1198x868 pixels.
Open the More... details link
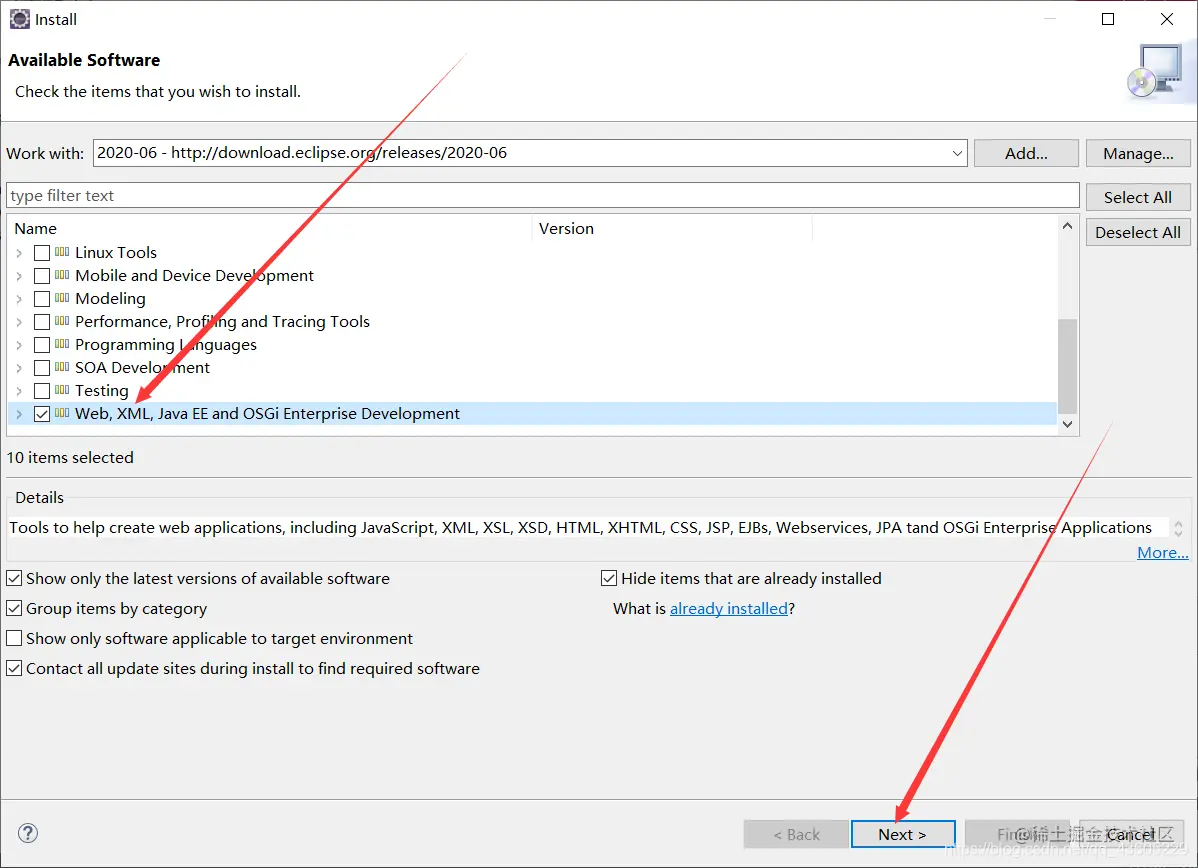coord(1162,552)
